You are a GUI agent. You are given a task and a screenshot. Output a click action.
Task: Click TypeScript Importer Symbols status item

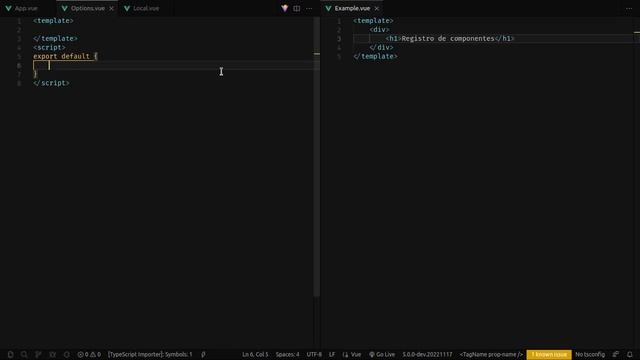150,354
